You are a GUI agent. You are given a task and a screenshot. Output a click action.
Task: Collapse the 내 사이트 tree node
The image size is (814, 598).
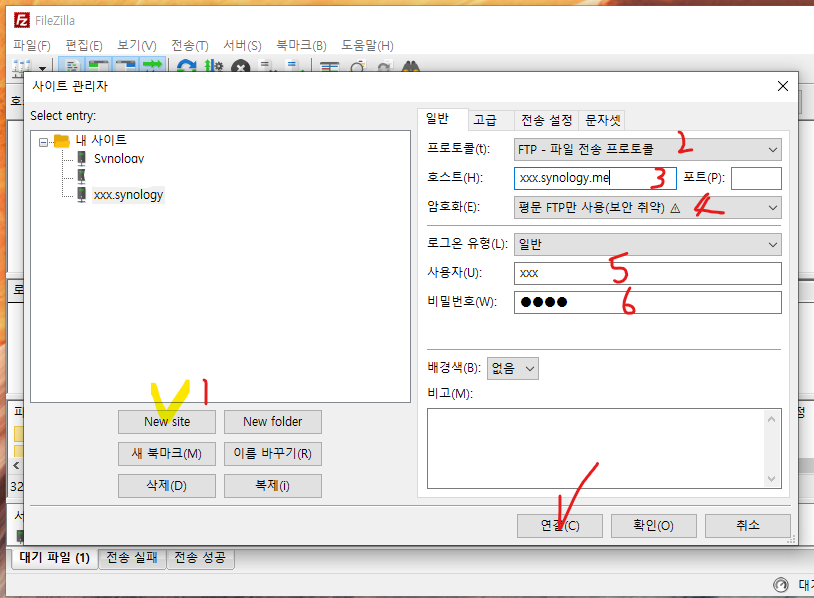(x=44, y=142)
